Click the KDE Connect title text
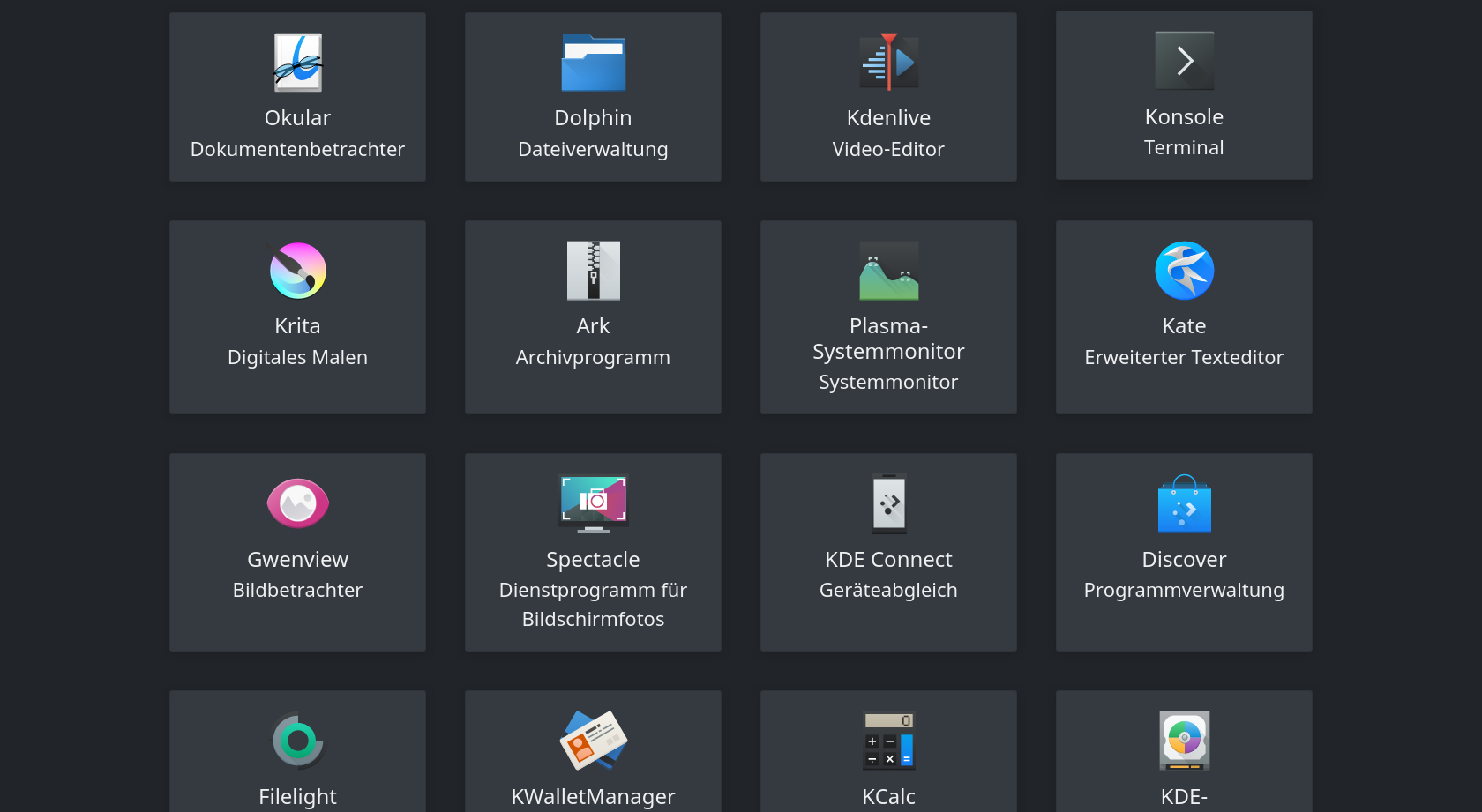 coord(889,560)
